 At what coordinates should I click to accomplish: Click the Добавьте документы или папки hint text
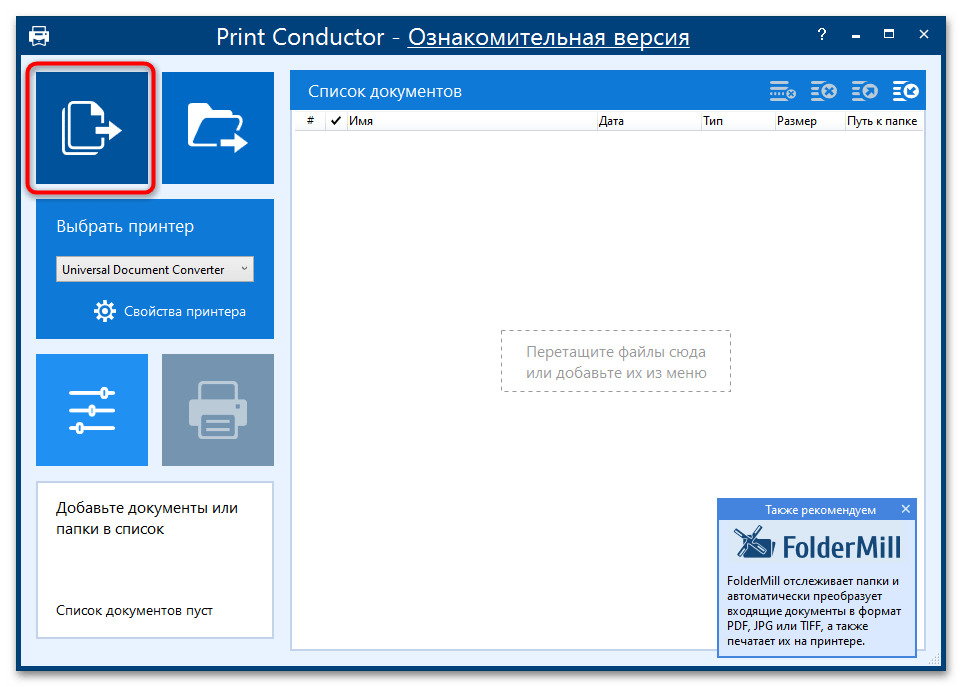pyautogui.click(x=147, y=518)
